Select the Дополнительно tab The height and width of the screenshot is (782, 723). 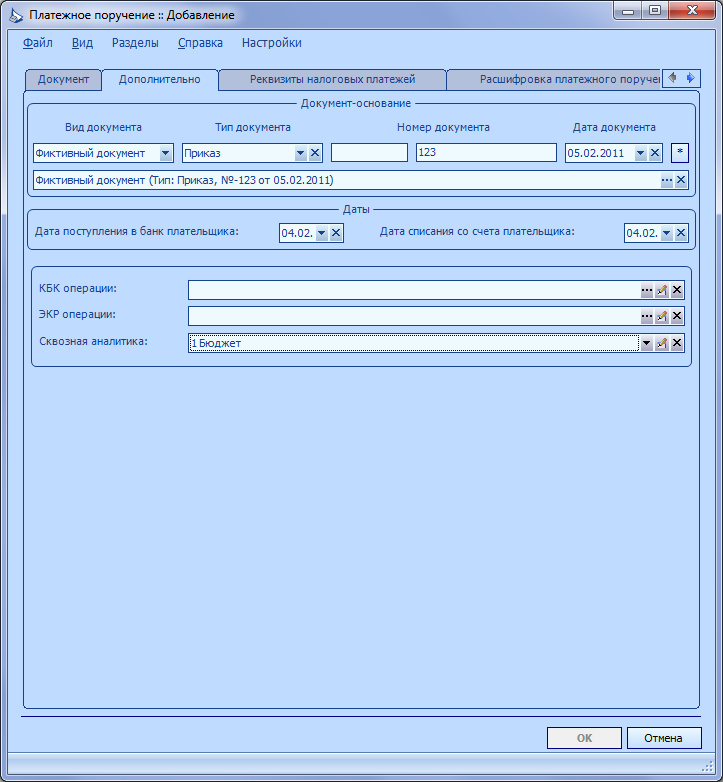coord(160,80)
